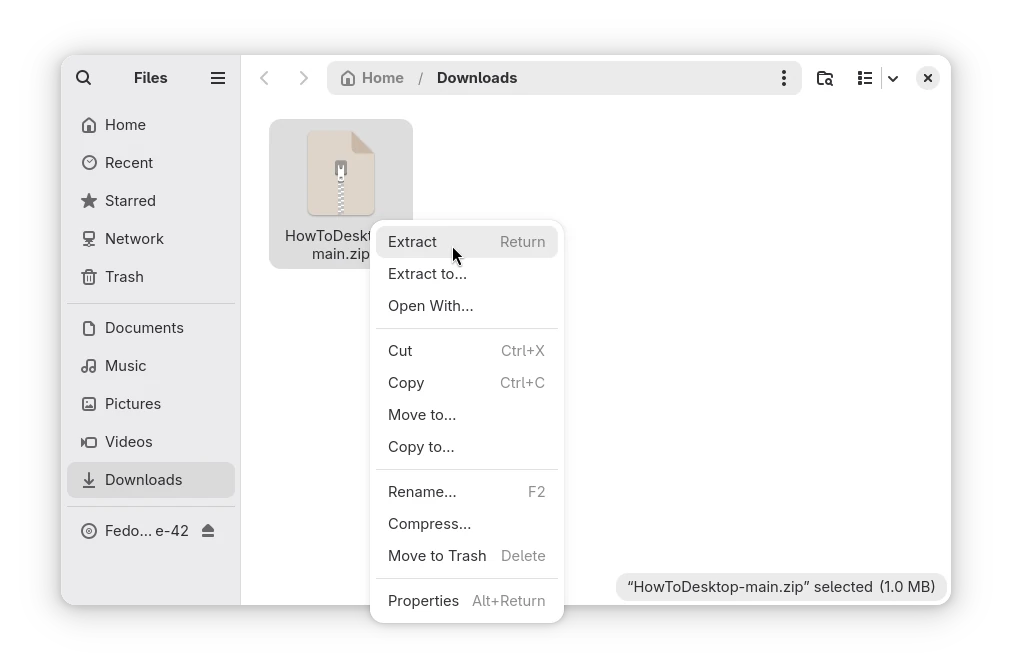Choose Open With... from the context menu

point(467,306)
